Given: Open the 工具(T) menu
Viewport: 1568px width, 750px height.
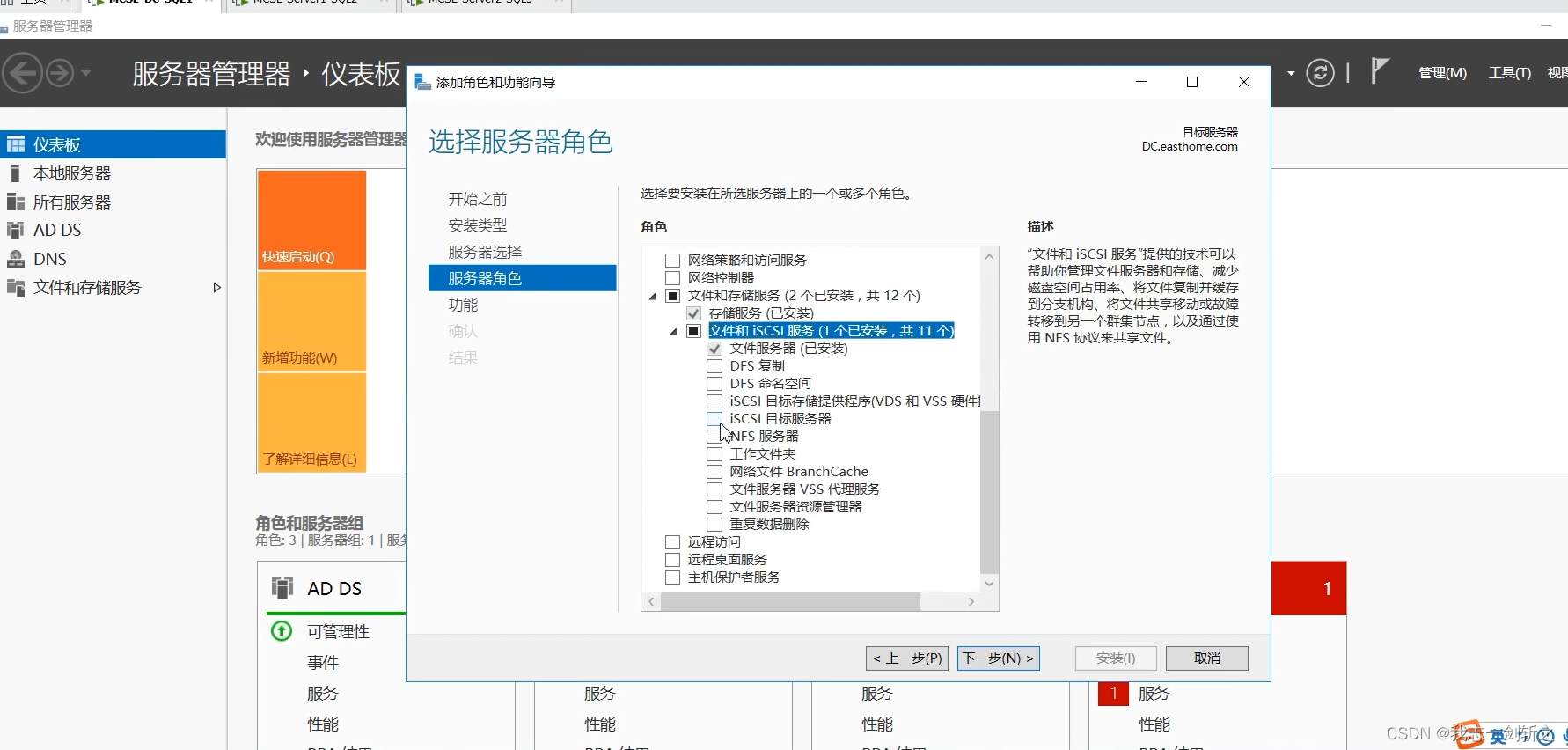Looking at the screenshot, I should pos(1509,73).
